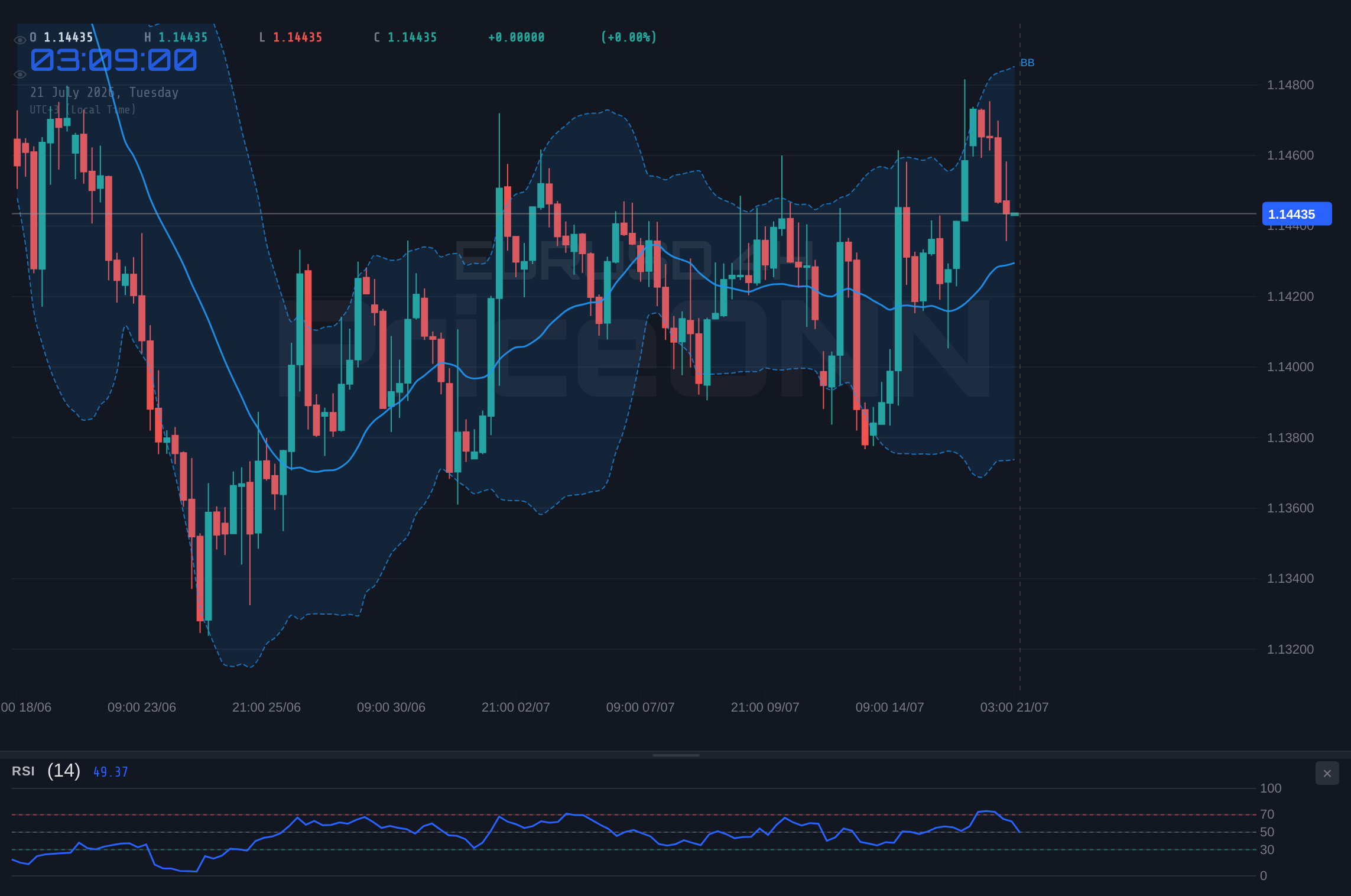Click the RSI 30 oversold level label
The width and height of the screenshot is (1351, 896).
(1267, 850)
